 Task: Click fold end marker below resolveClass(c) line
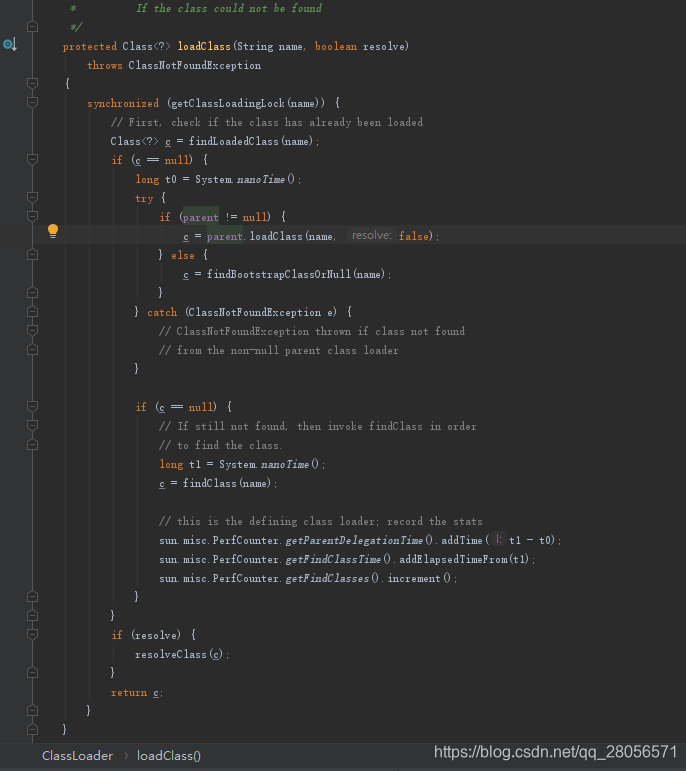click(x=32, y=672)
